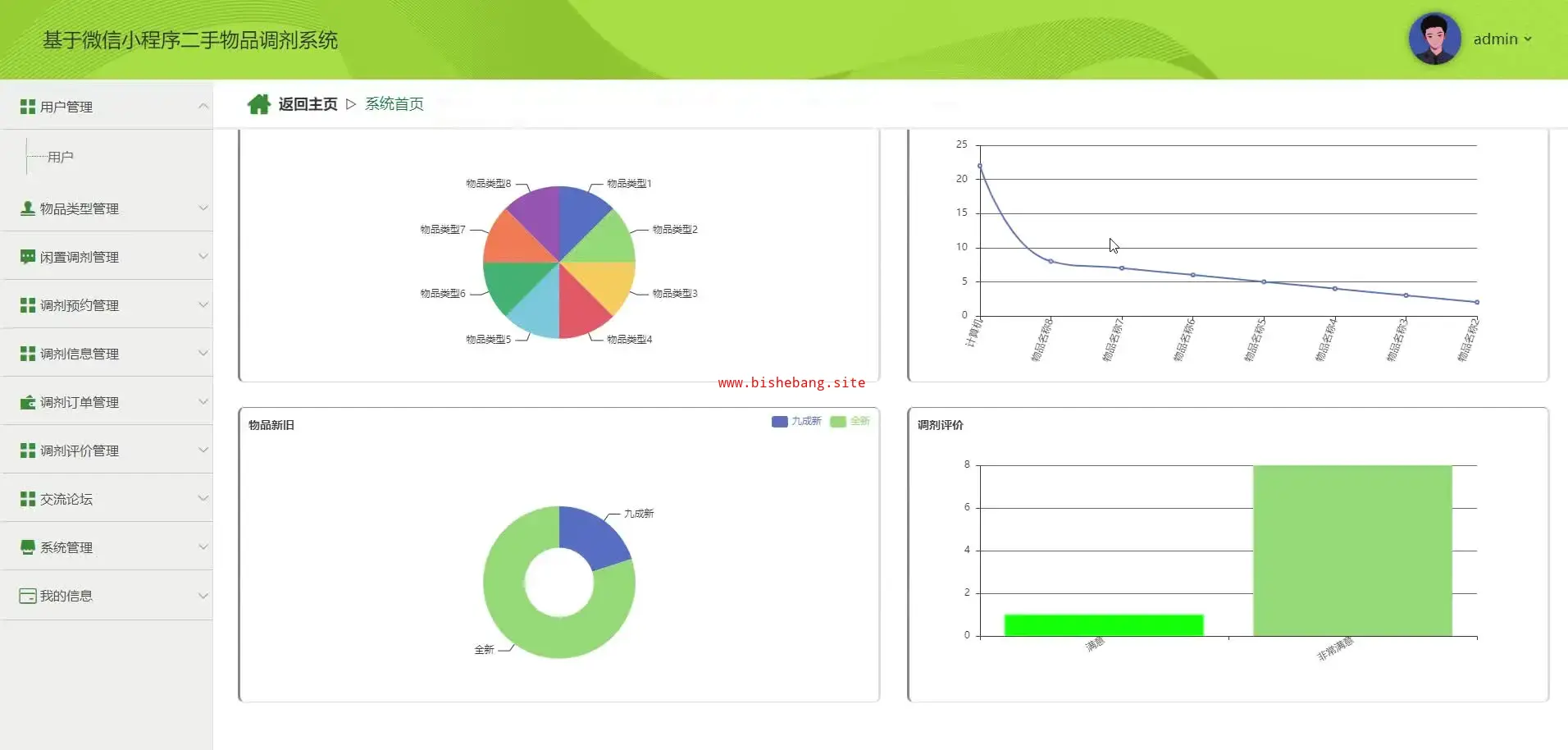Click the 闲置调剂管理 chat bubble icon
The width and height of the screenshot is (1568, 750).
pyautogui.click(x=28, y=257)
